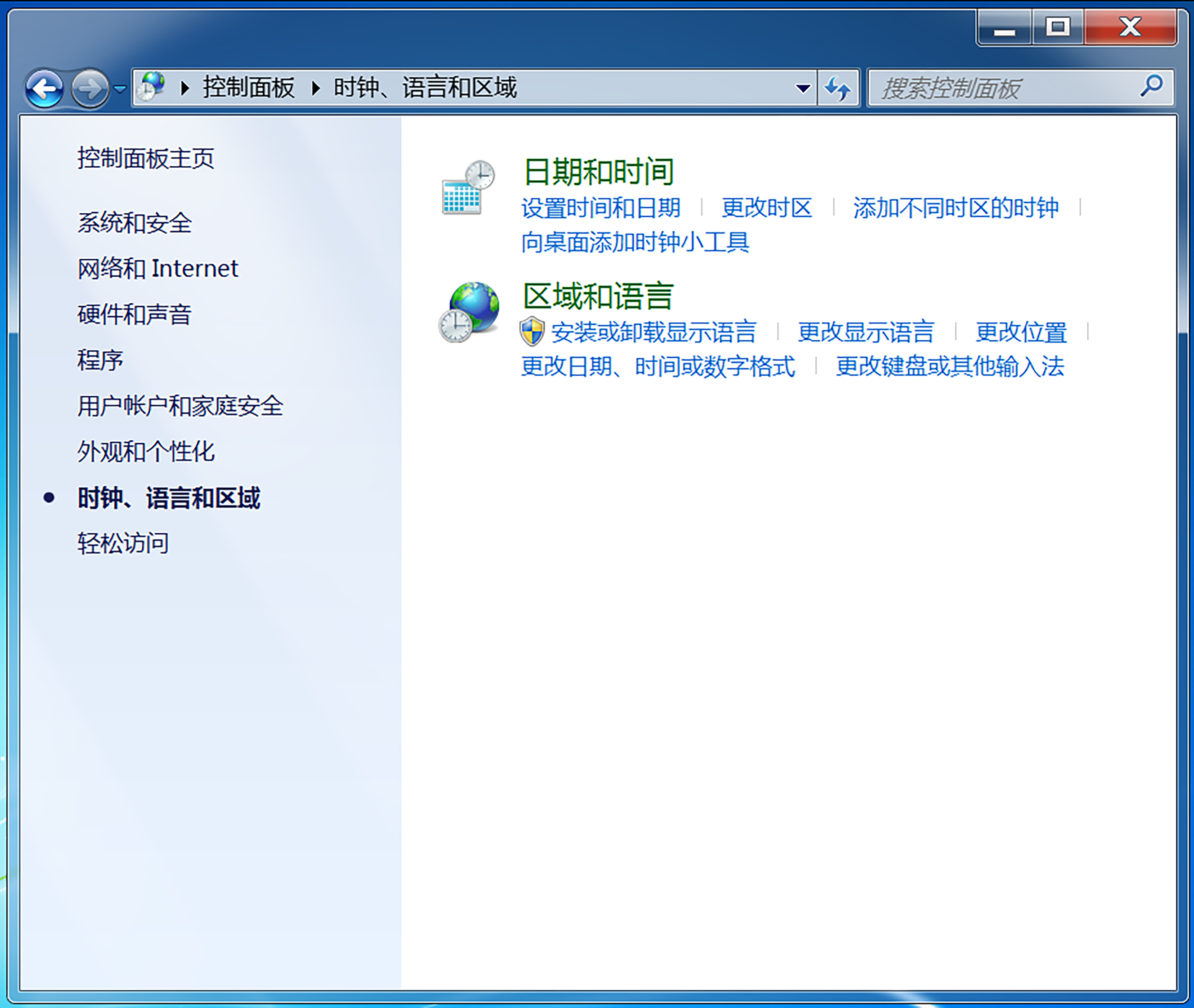The height and width of the screenshot is (1008, 1194).
Task: Open the 系统和安全 category in sidebar
Action: (134, 223)
